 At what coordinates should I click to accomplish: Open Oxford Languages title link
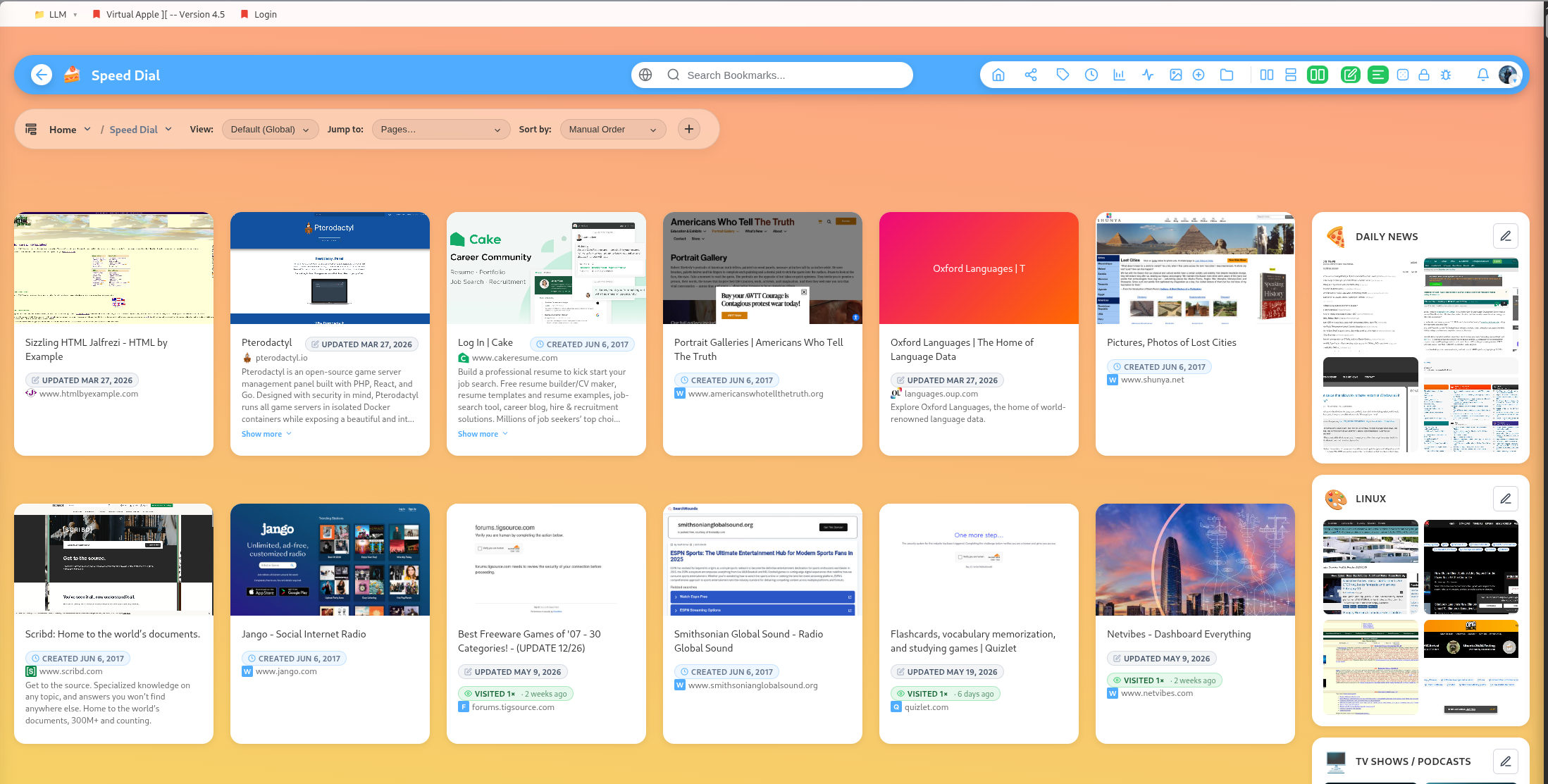coord(962,349)
